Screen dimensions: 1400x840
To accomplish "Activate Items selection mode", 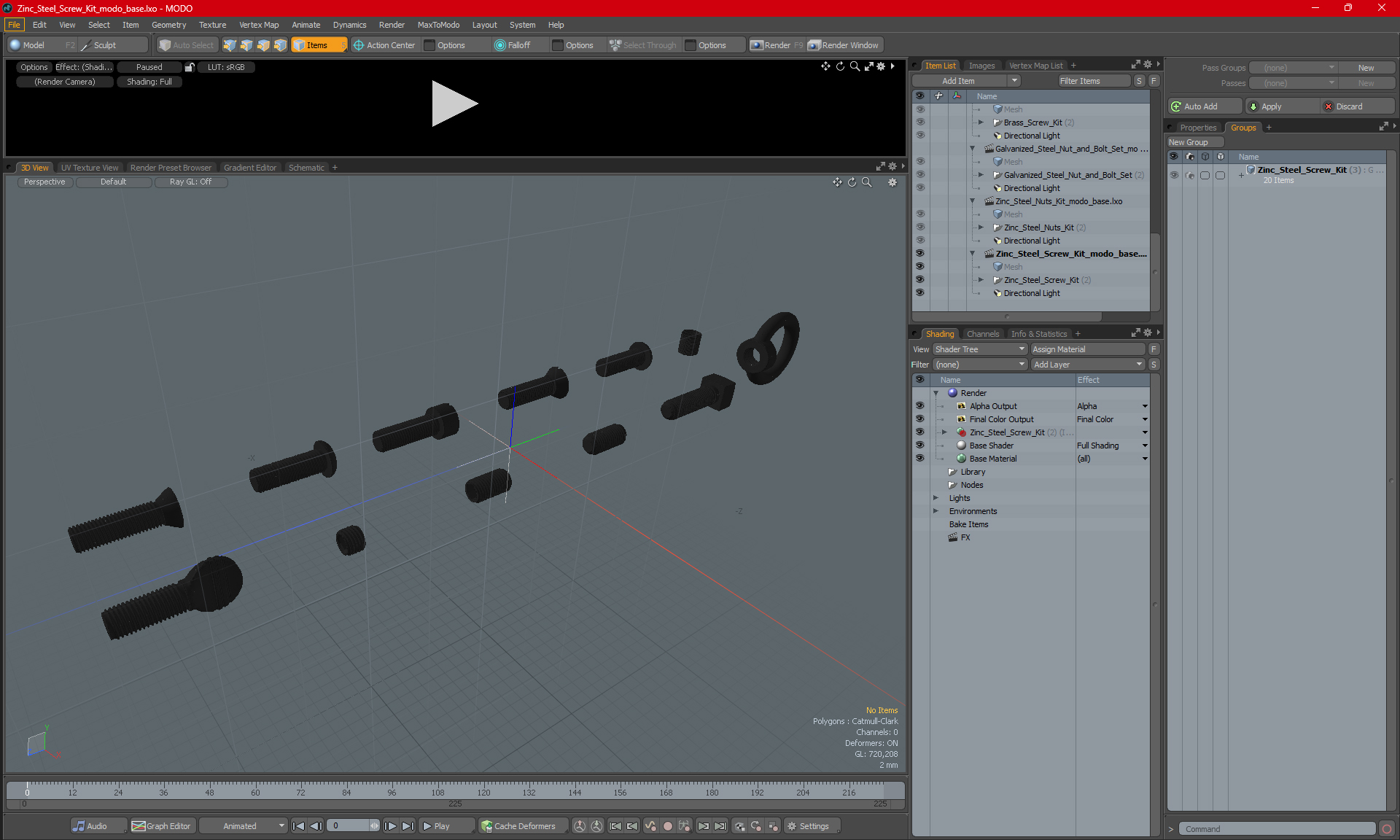I will (x=319, y=45).
